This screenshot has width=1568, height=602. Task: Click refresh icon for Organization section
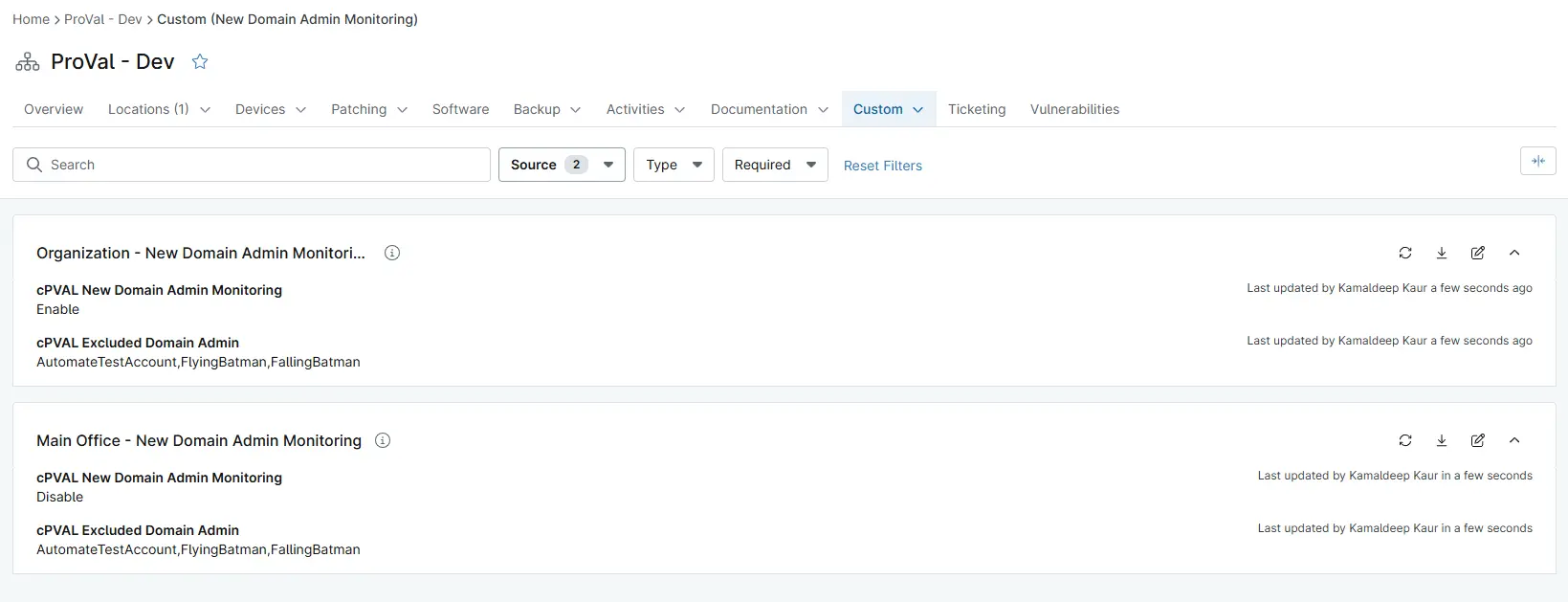[1405, 253]
